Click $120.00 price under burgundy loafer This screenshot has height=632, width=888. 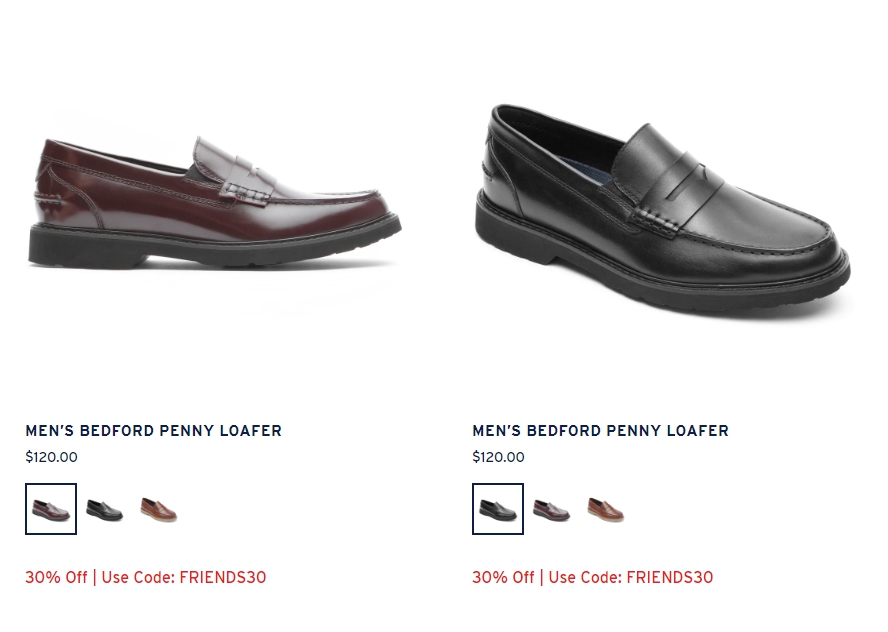tap(52, 457)
